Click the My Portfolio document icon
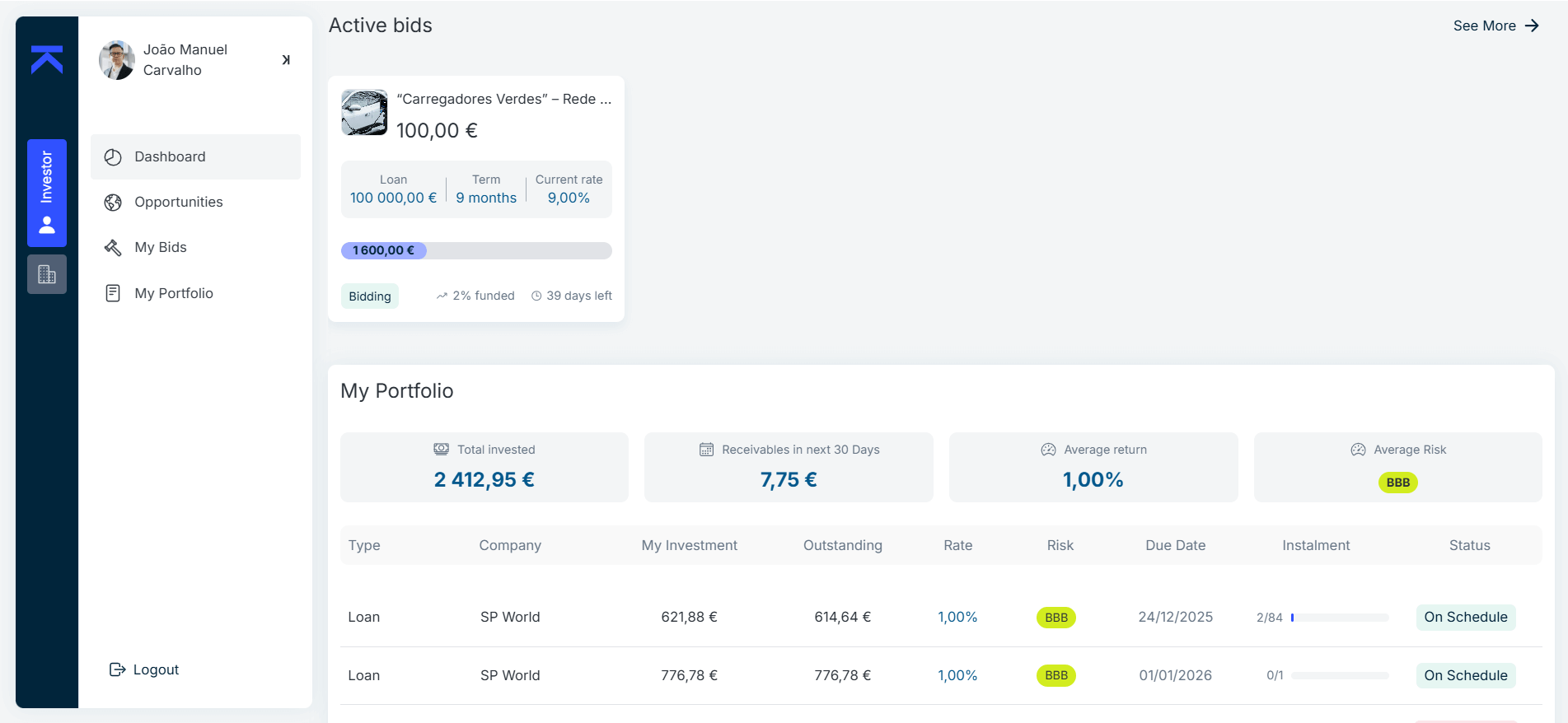Viewport: 1568px width, 723px height. [113, 293]
